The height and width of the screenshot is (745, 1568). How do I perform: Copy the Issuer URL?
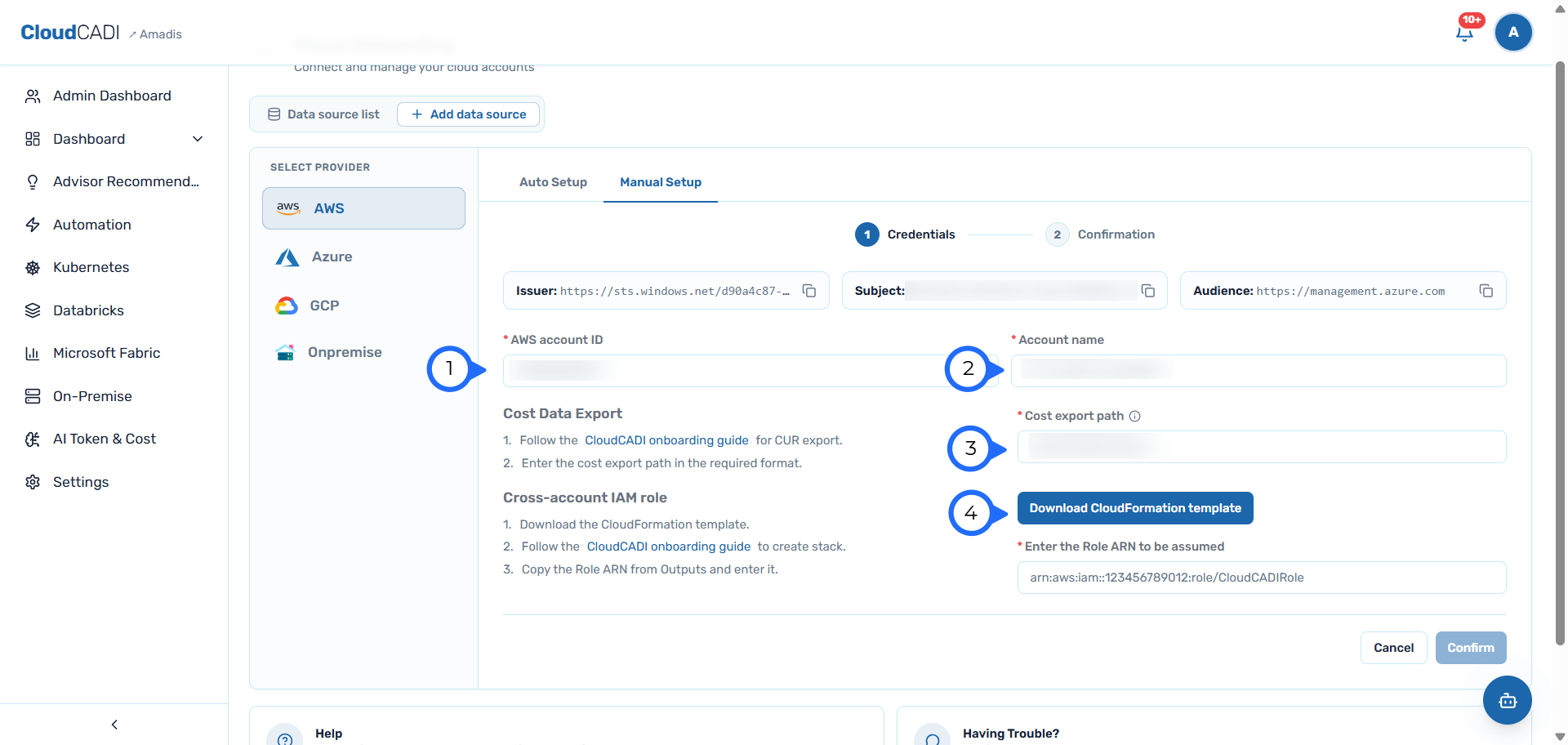point(809,291)
